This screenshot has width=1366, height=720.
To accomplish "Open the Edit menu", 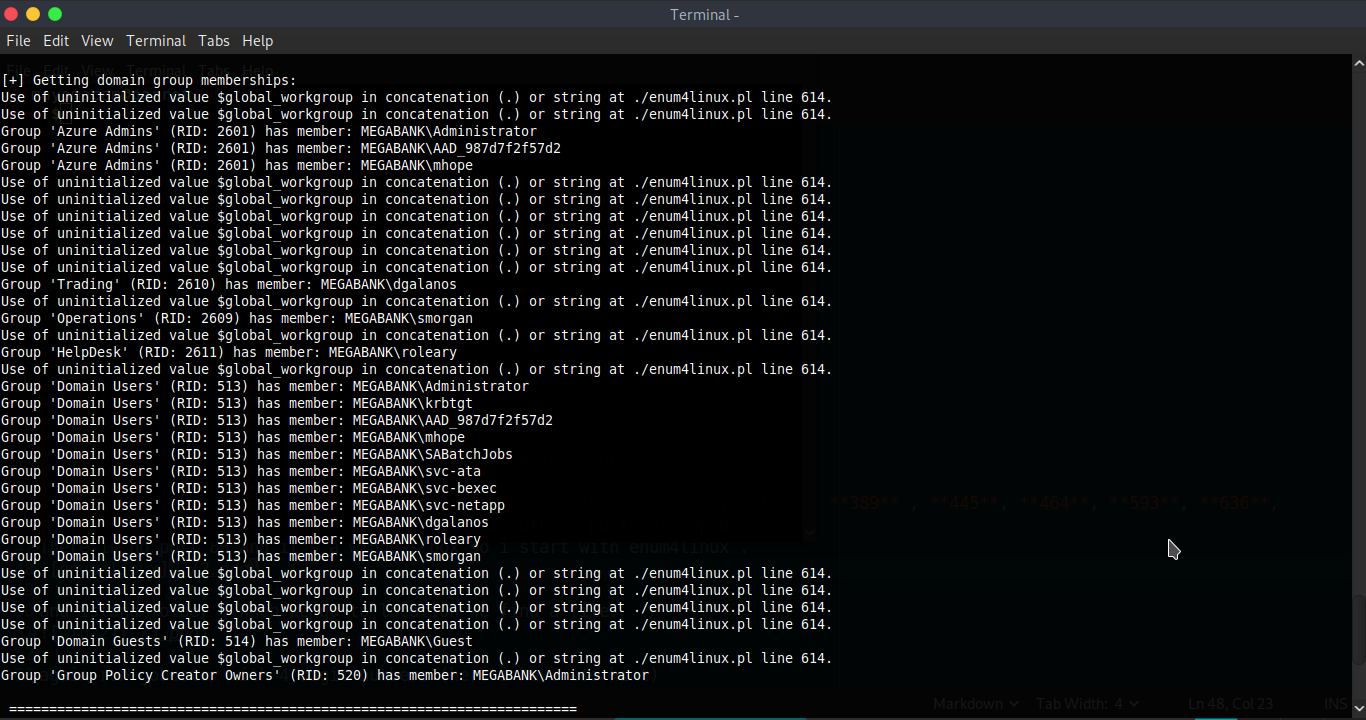I will pos(56,41).
